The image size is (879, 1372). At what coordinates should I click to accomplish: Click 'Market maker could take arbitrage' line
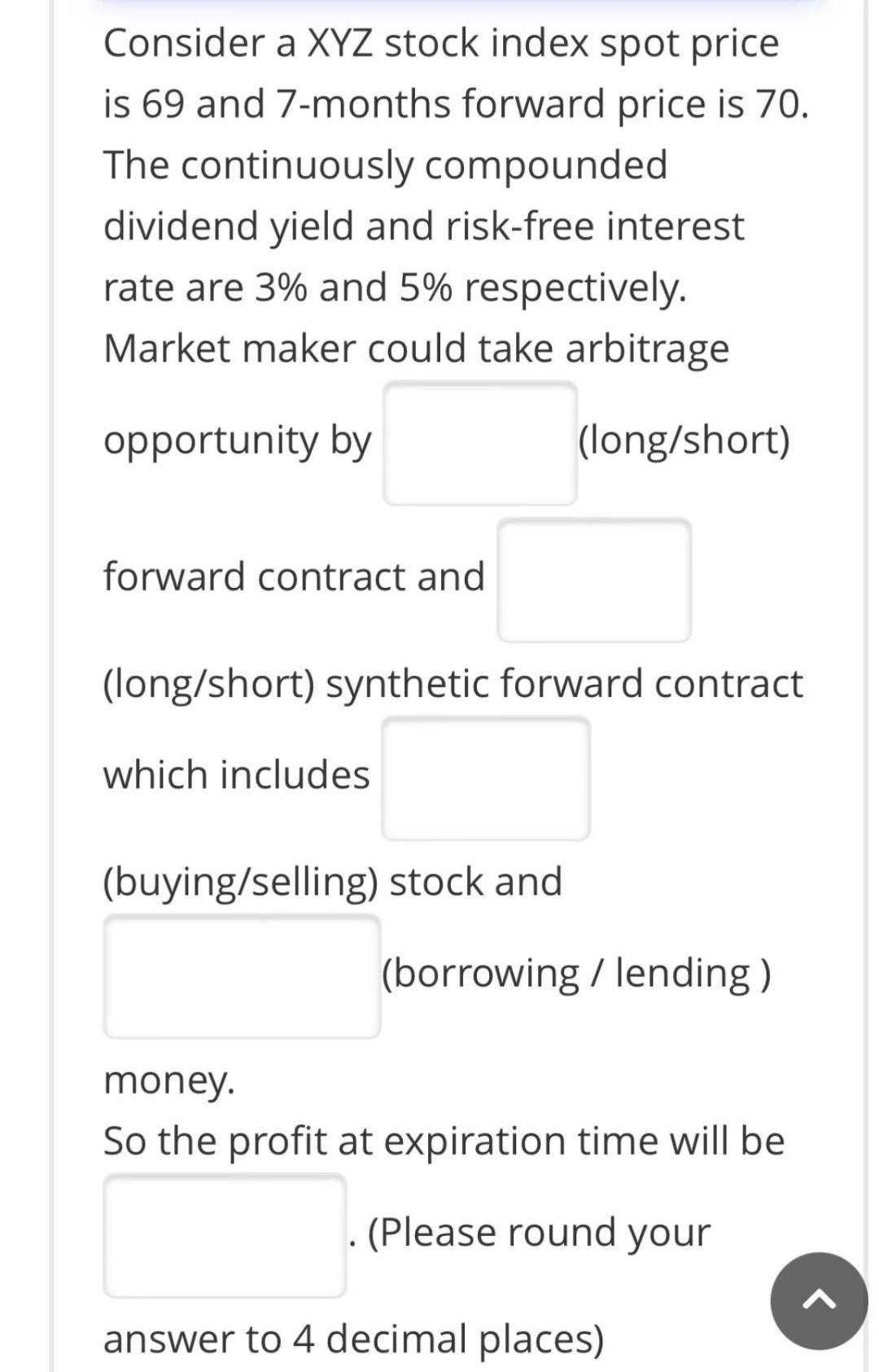tap(417, 348)
